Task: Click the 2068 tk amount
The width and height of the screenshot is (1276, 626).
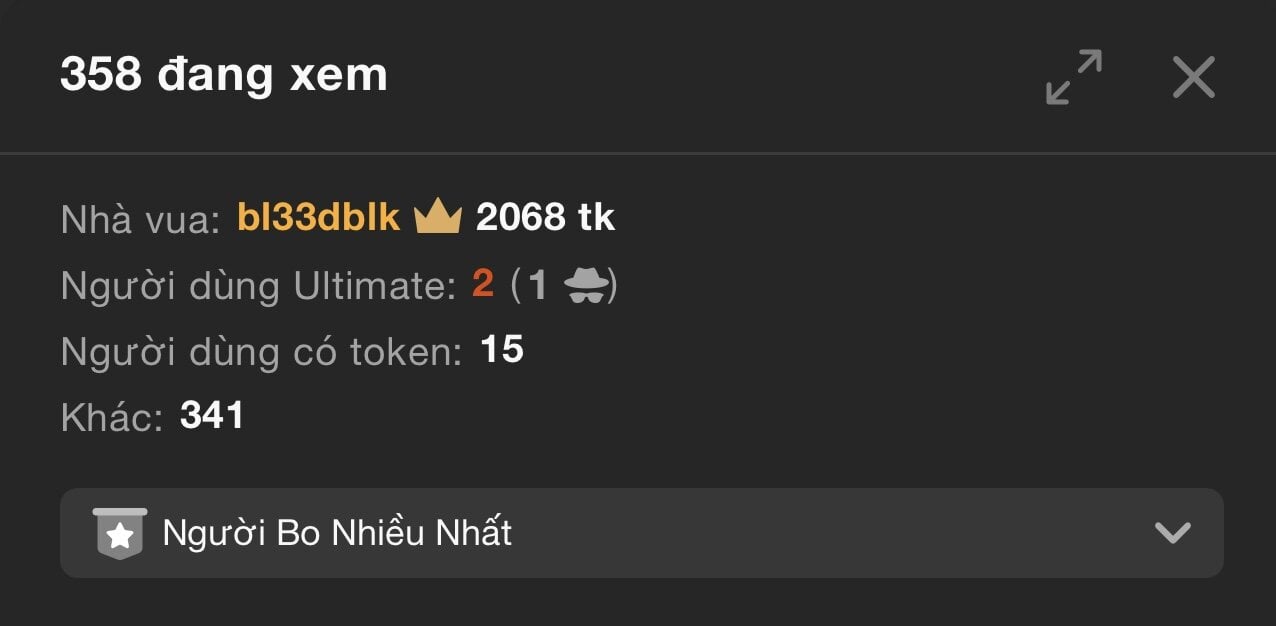Action: coord(545,217)
